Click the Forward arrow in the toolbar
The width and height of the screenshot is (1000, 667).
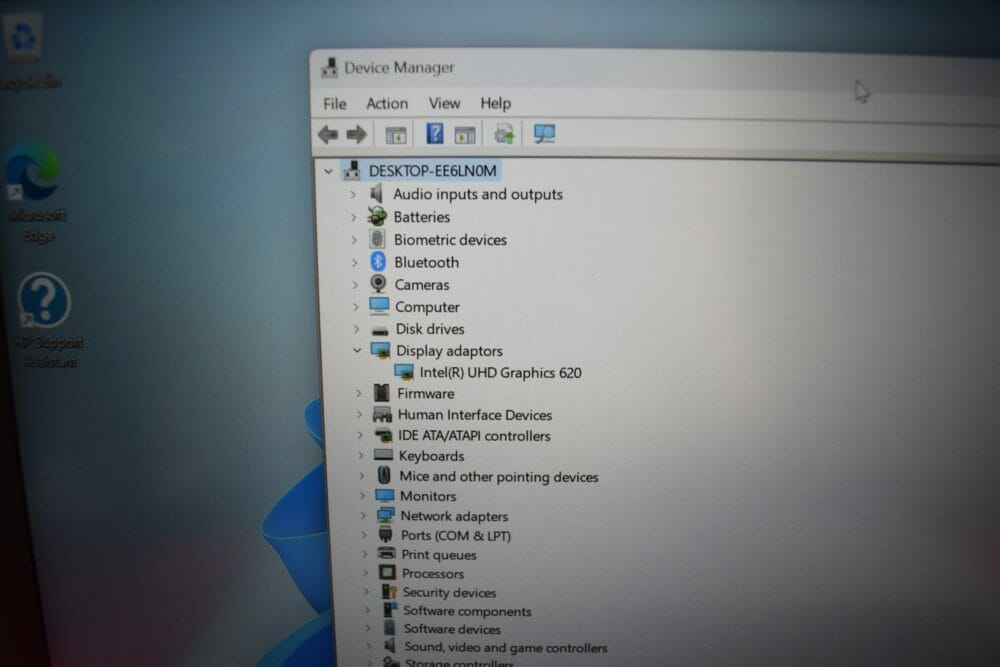[357, 135]
